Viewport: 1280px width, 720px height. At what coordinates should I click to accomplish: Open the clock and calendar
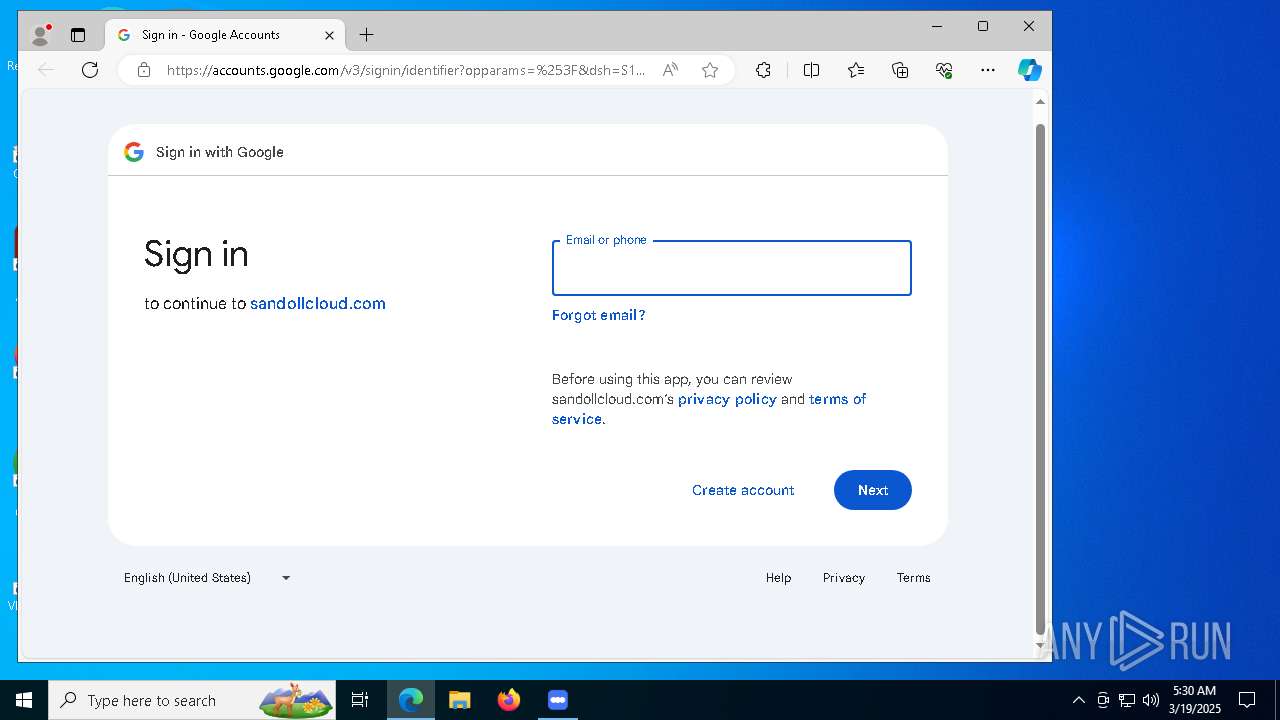[x=1195, y=700]
